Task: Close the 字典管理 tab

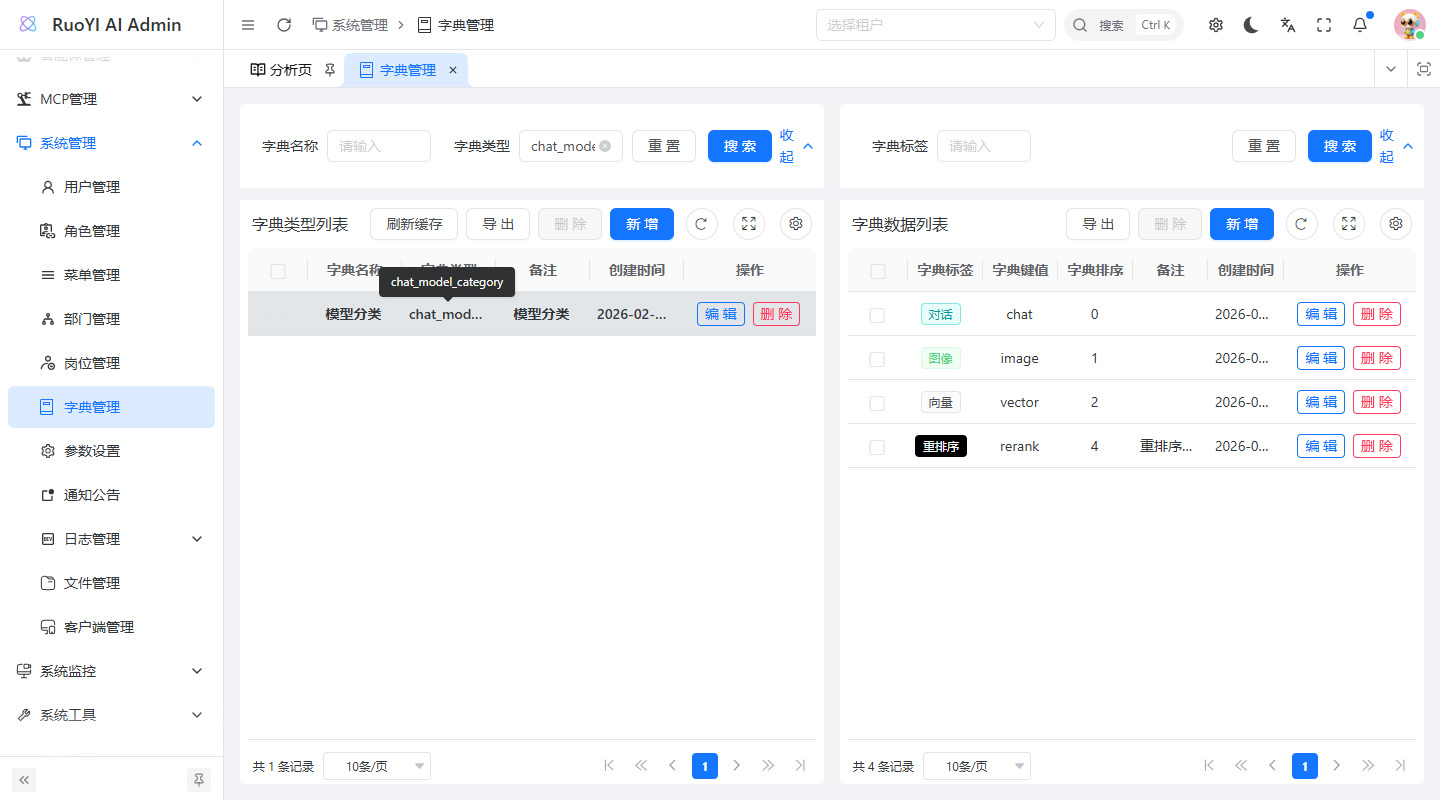Action: (453, 70)
